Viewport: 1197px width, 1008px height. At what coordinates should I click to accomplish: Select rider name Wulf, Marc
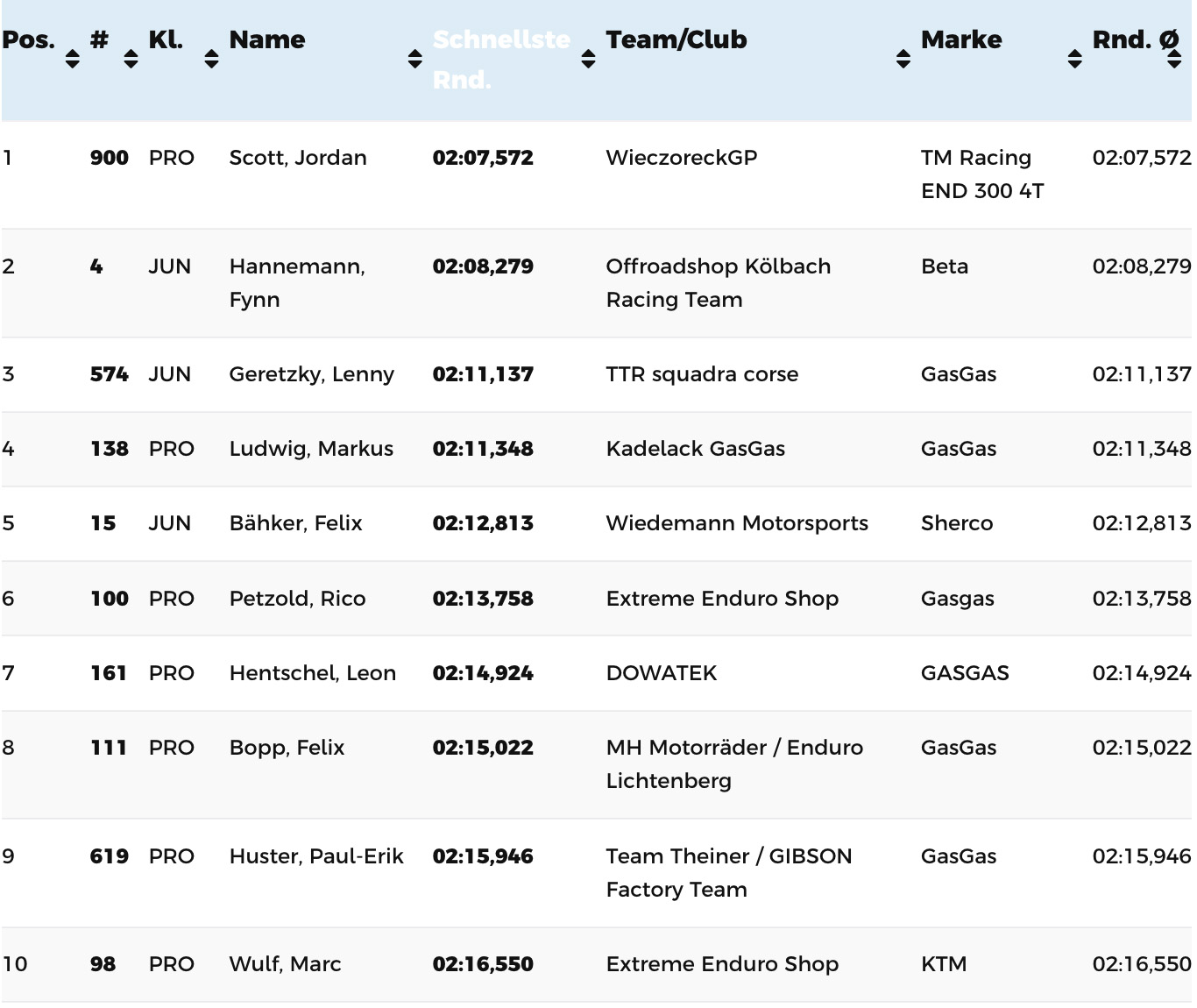(285, 964)
